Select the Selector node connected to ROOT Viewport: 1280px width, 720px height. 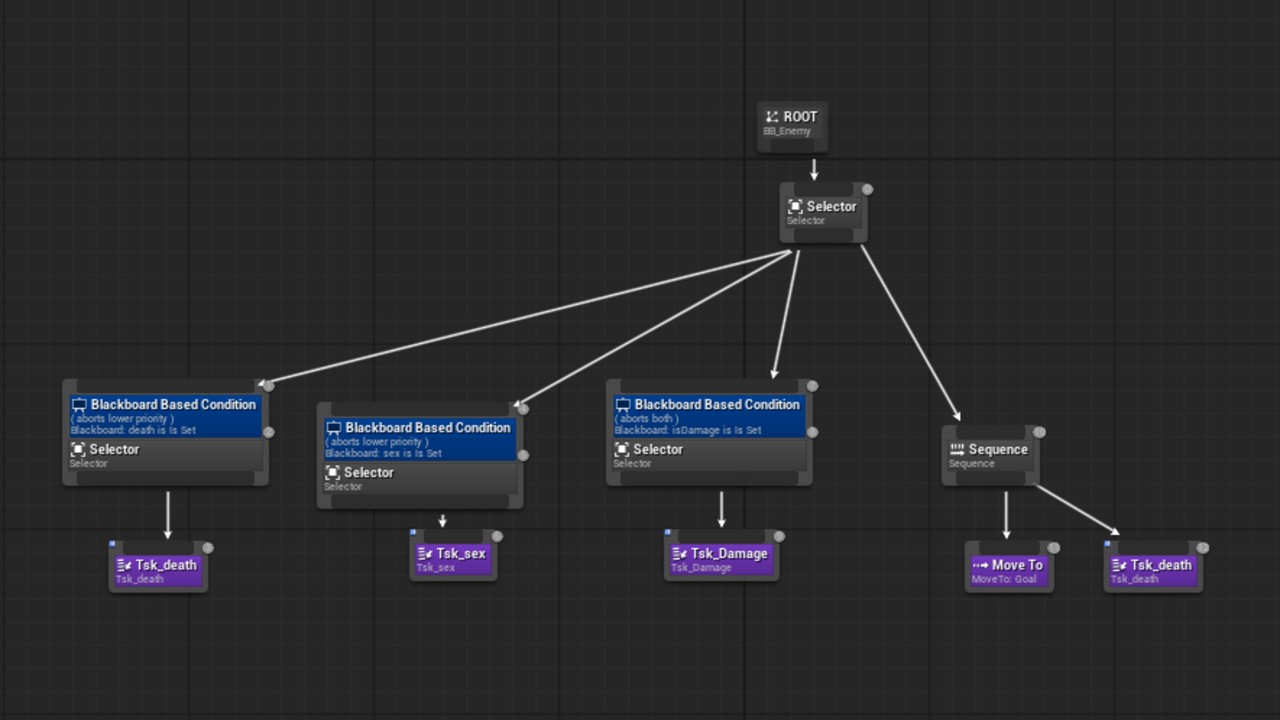pos(822,212)
